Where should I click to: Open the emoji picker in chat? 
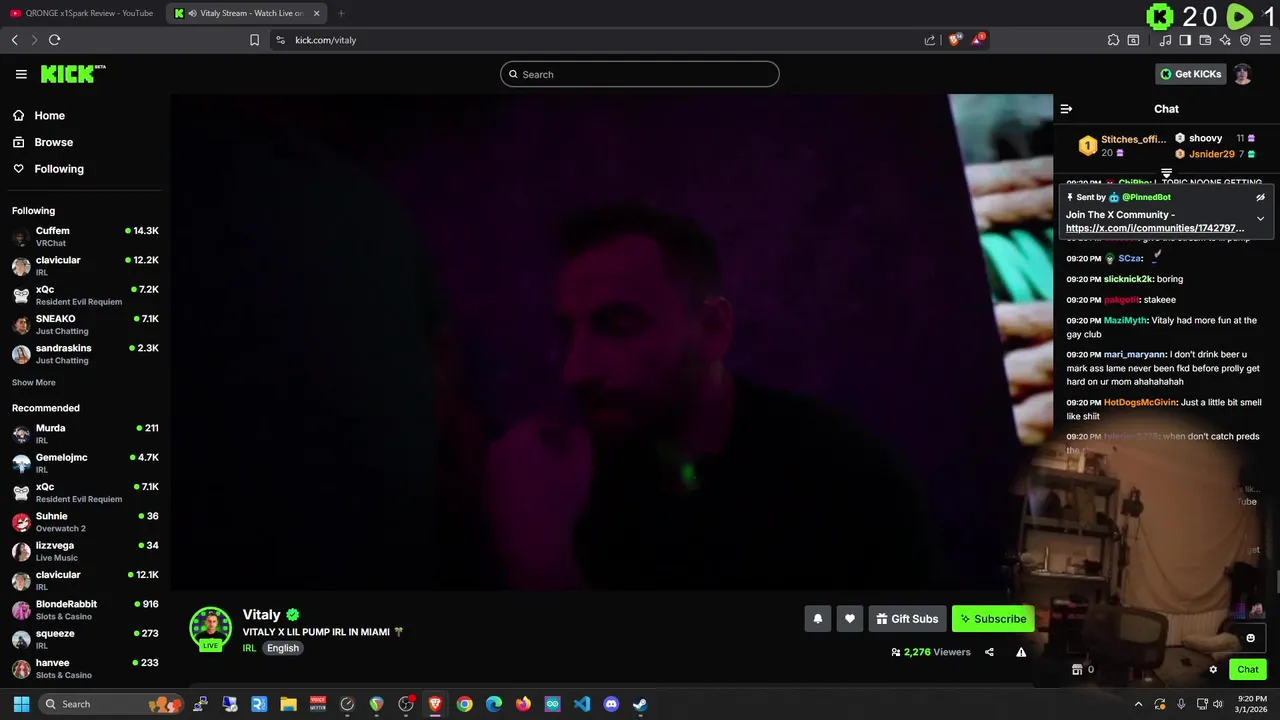pyautogui.click(x=1250, y=638)
